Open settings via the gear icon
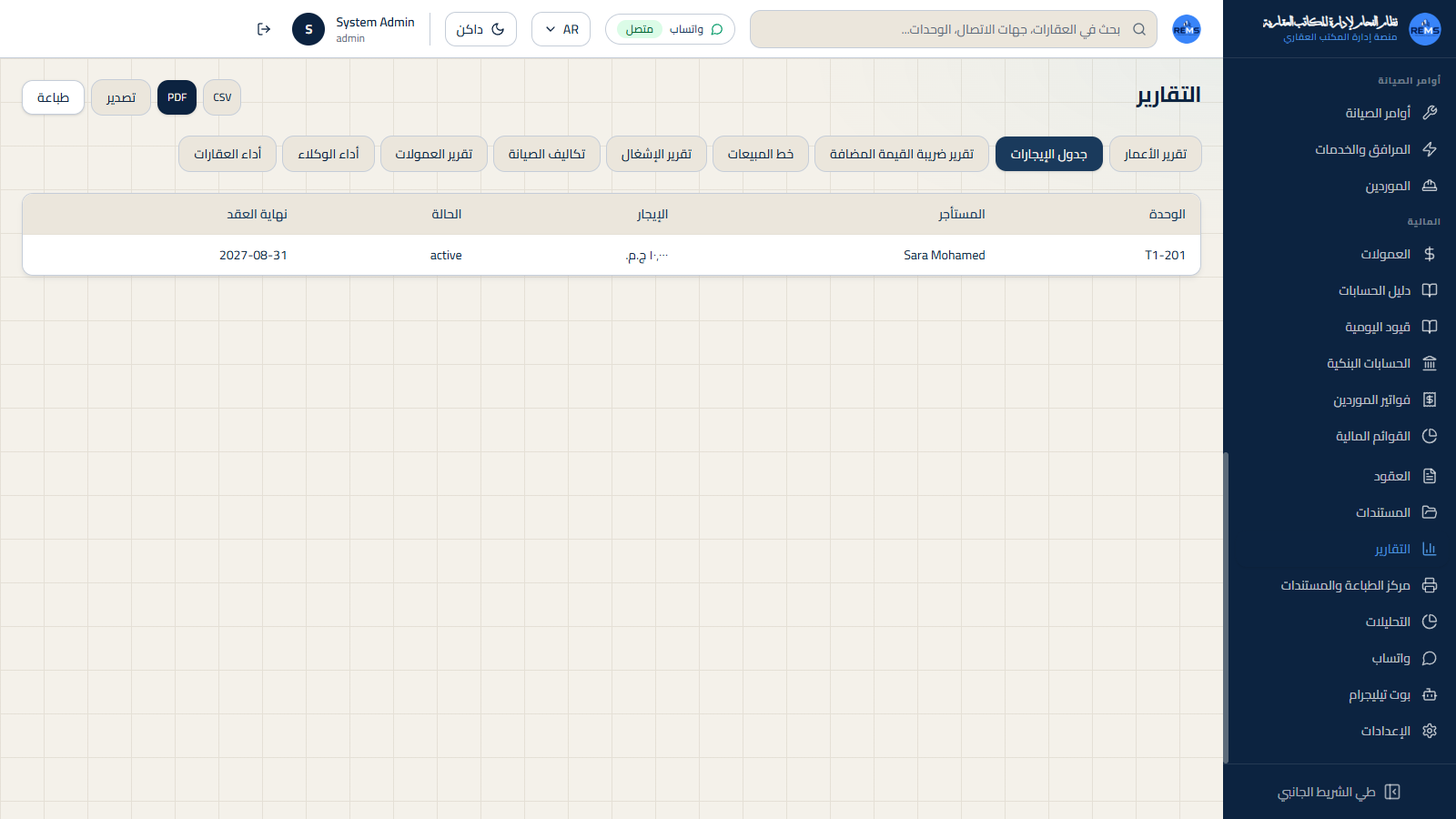This screenshot has width=1456, height=819. pyautogui.click(x=1430, y=731)
